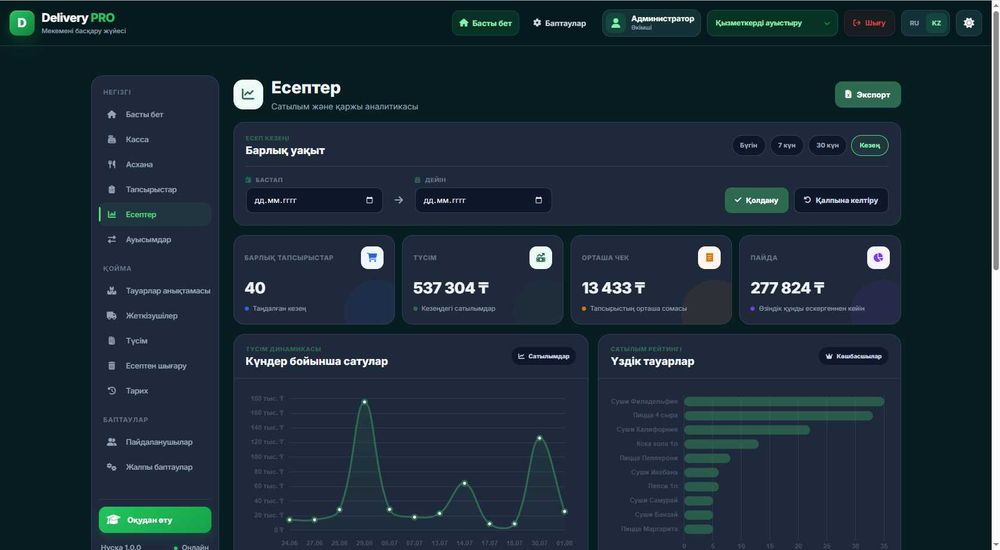Switch language to RU
1000x550 pixels.
click(914, 23)
